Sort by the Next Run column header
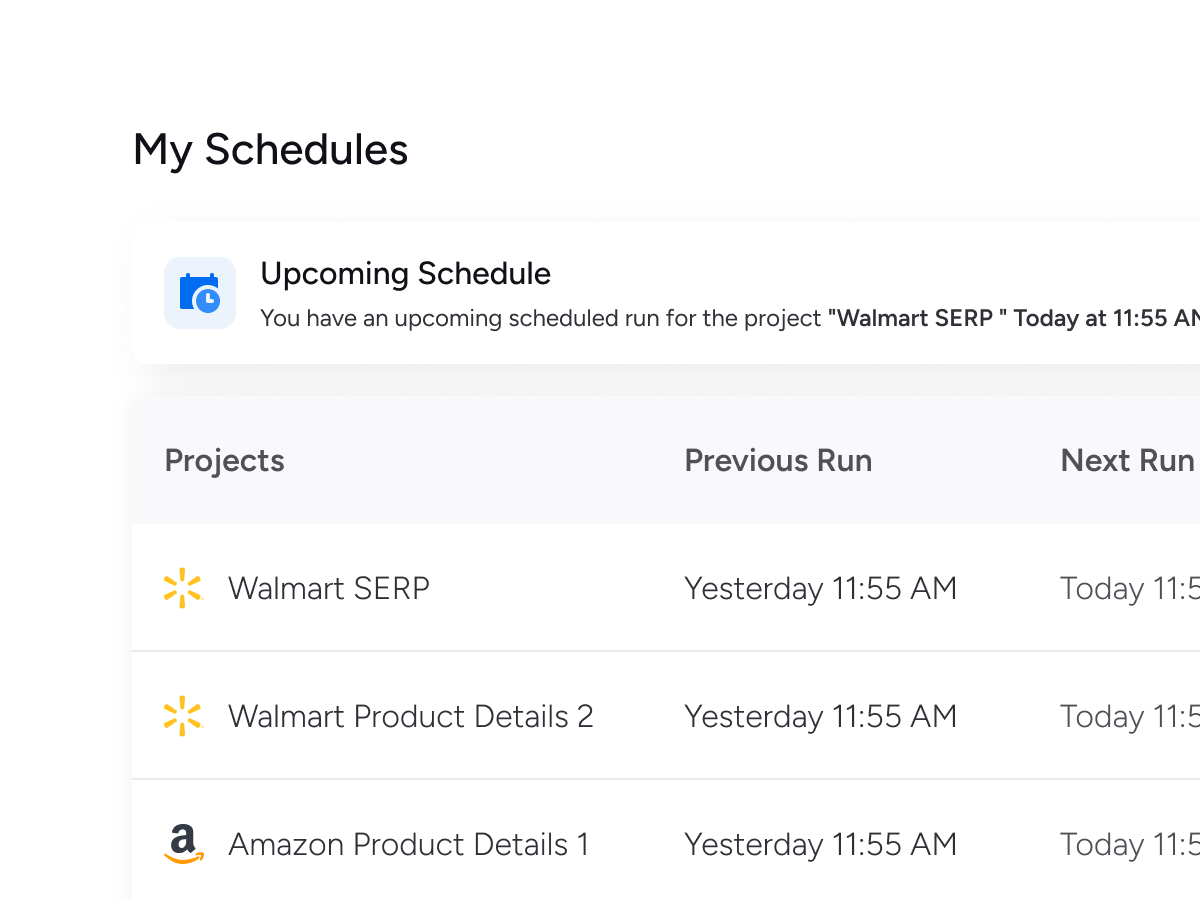1200x900 pixels. click(1128, 460)
